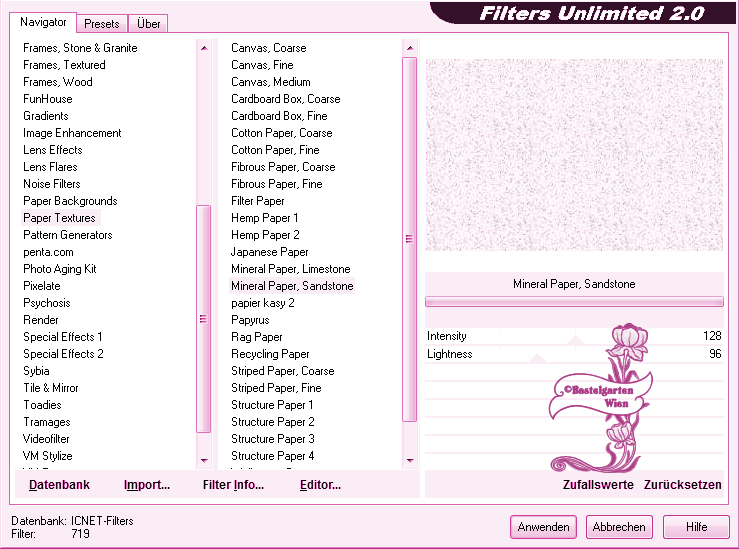Open Hilfe help button
Viewport: 739px width, 549px height.
696,527
